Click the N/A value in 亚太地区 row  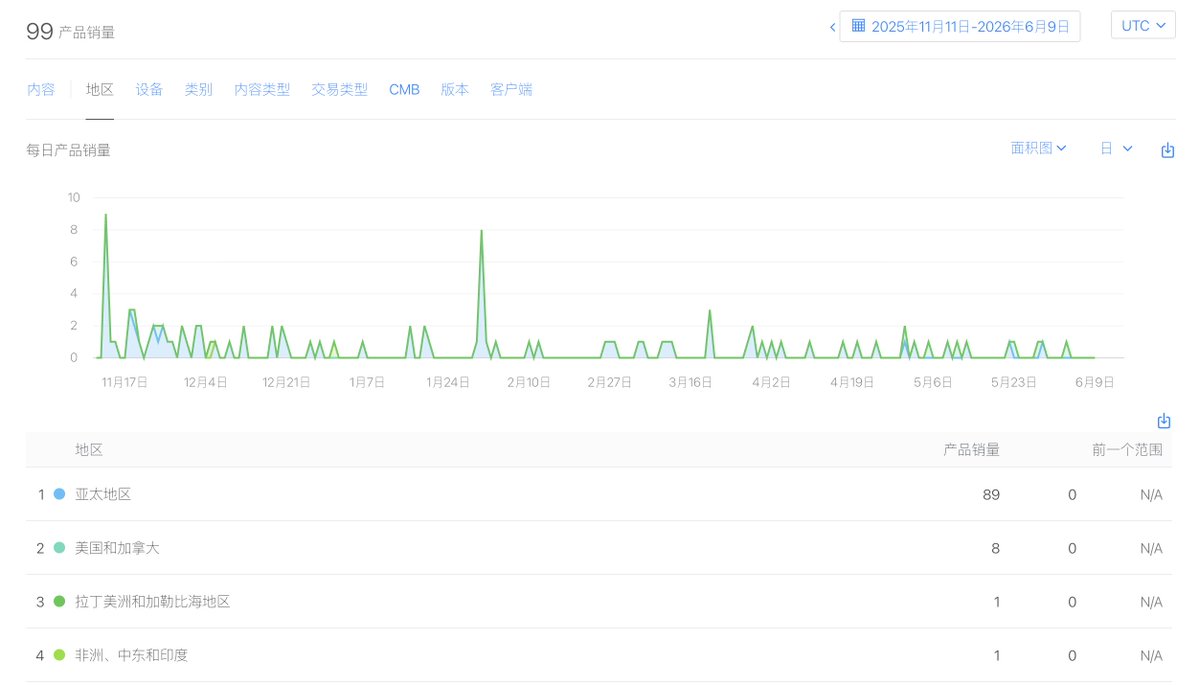(x=1151, y=495)
